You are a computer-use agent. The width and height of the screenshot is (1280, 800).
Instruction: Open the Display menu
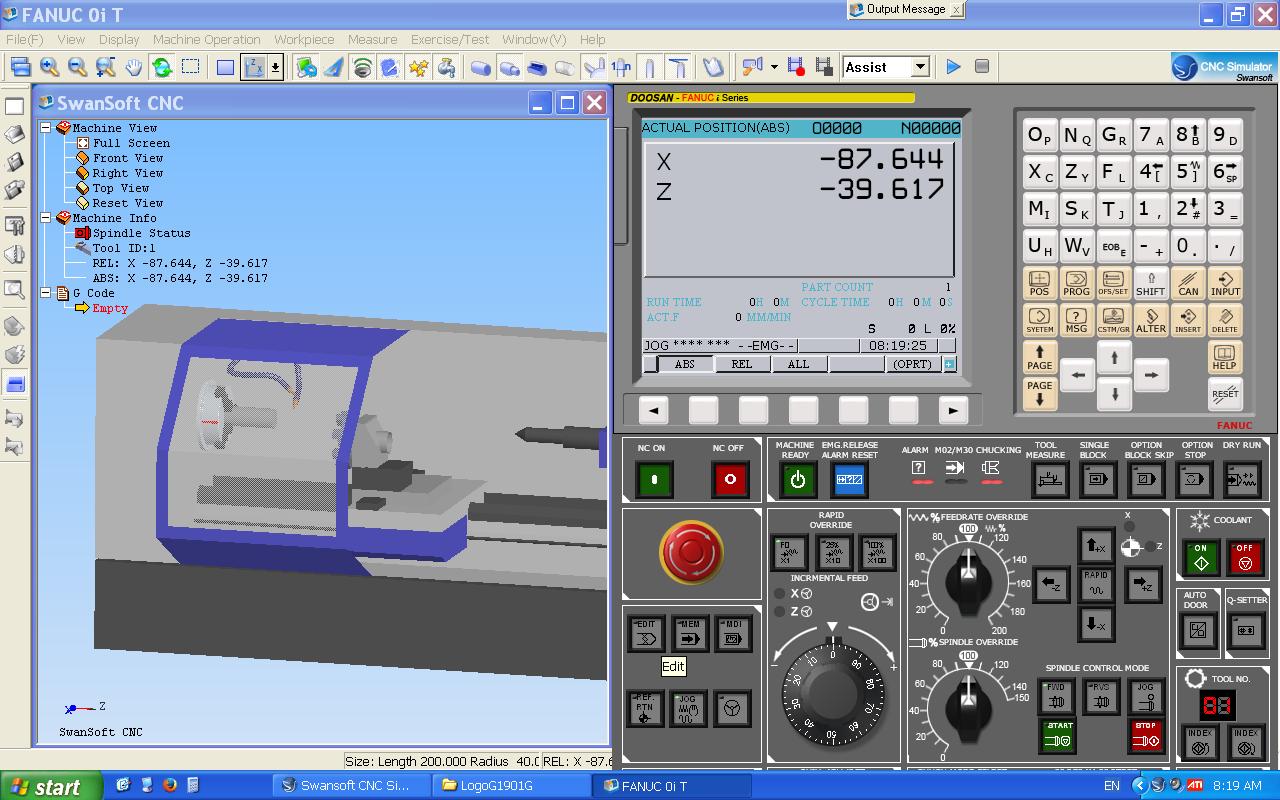(x=119, y=39)
